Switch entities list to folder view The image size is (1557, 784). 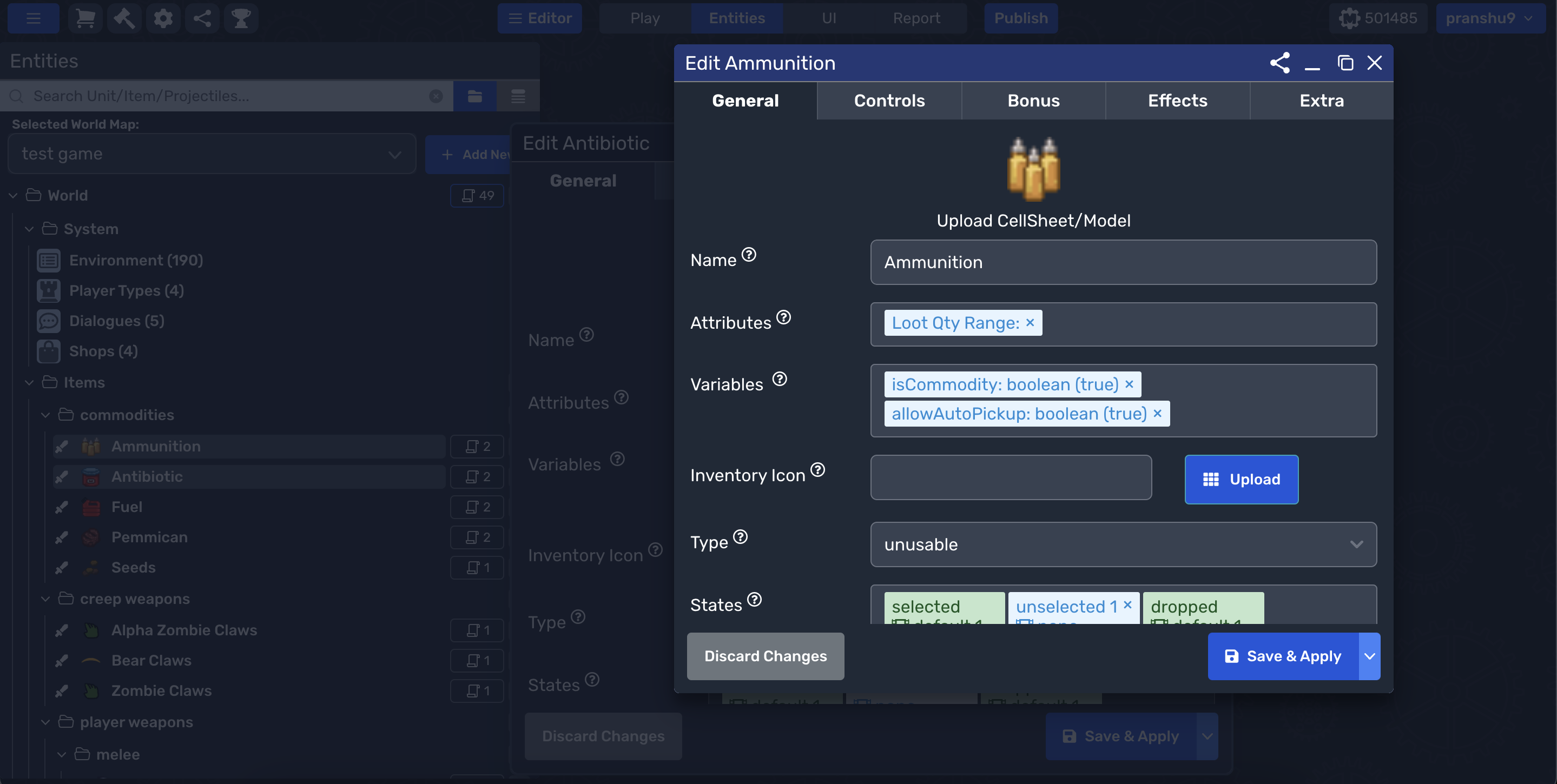click(474, 96)
